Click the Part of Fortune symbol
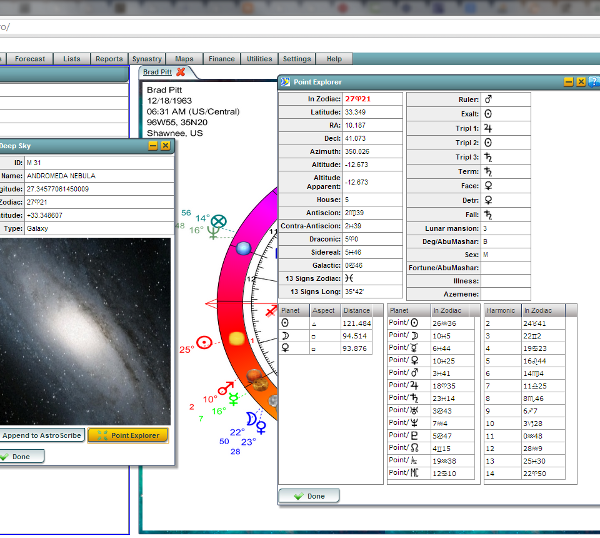Viewport: 600px width, 538px height. (220, 221)
